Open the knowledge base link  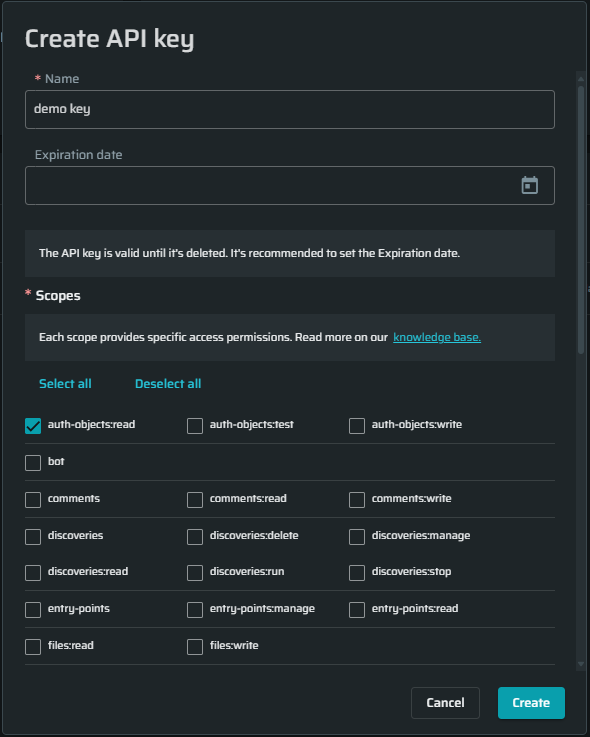point(437,337)
